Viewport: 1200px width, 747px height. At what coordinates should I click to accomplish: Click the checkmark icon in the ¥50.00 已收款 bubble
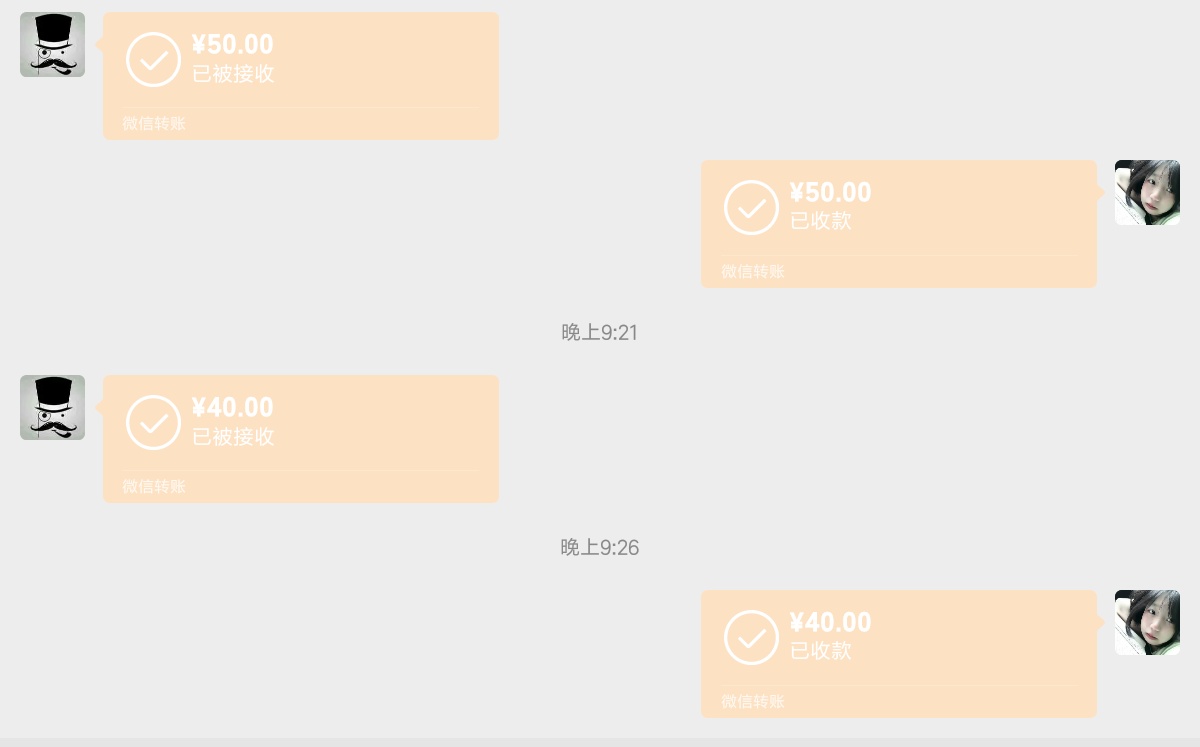(751, 207)
